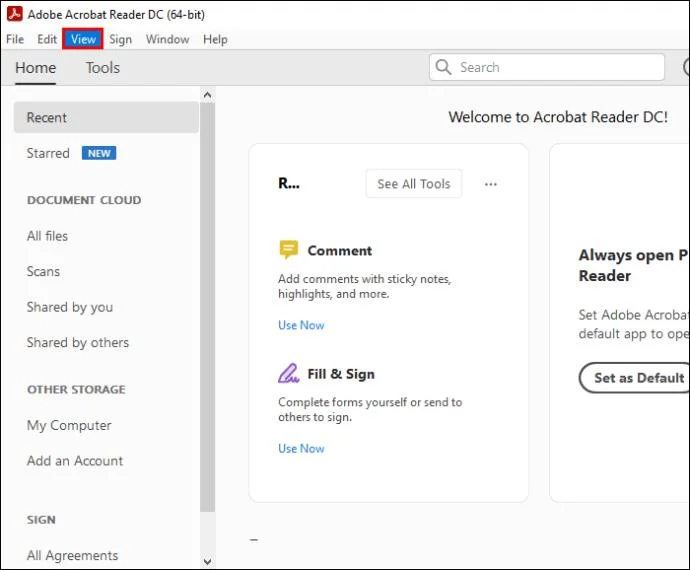
Task: Select Recent in the sidebar
Action: click(106, 118)
